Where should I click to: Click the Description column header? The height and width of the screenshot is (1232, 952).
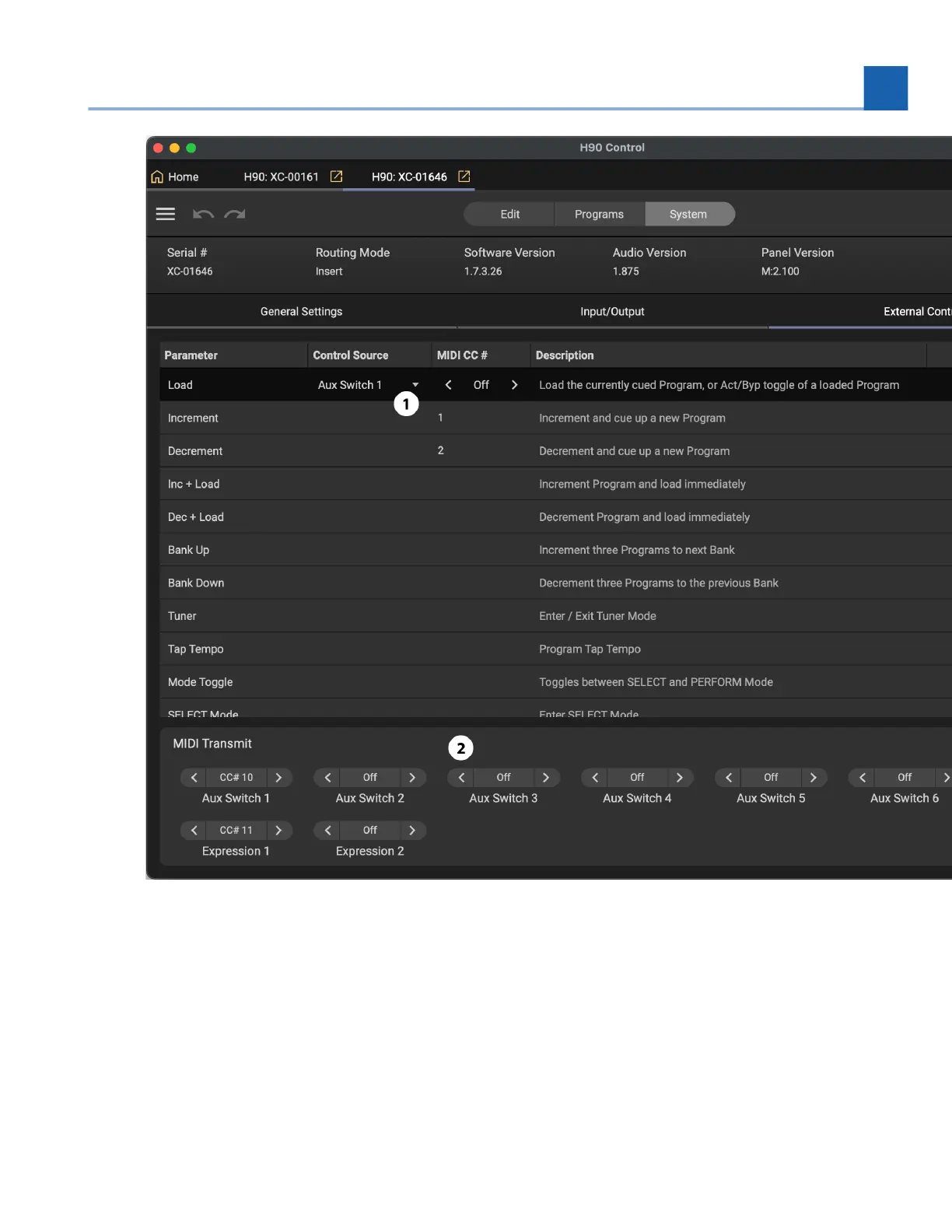pos(729,355)
